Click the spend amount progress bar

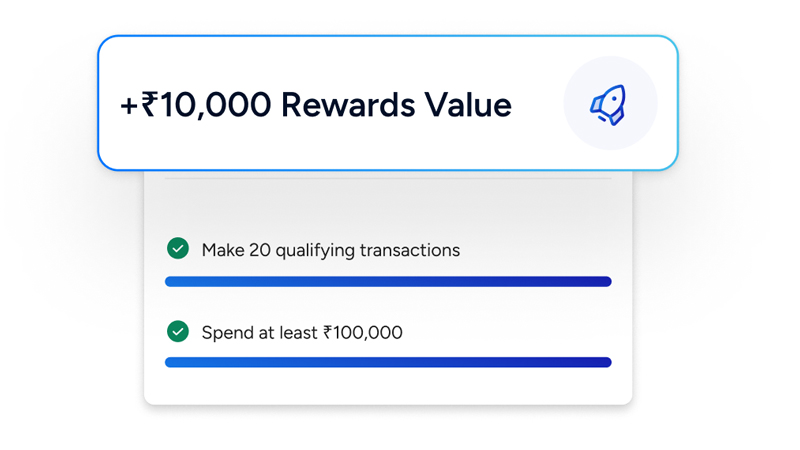pos(388,362)
